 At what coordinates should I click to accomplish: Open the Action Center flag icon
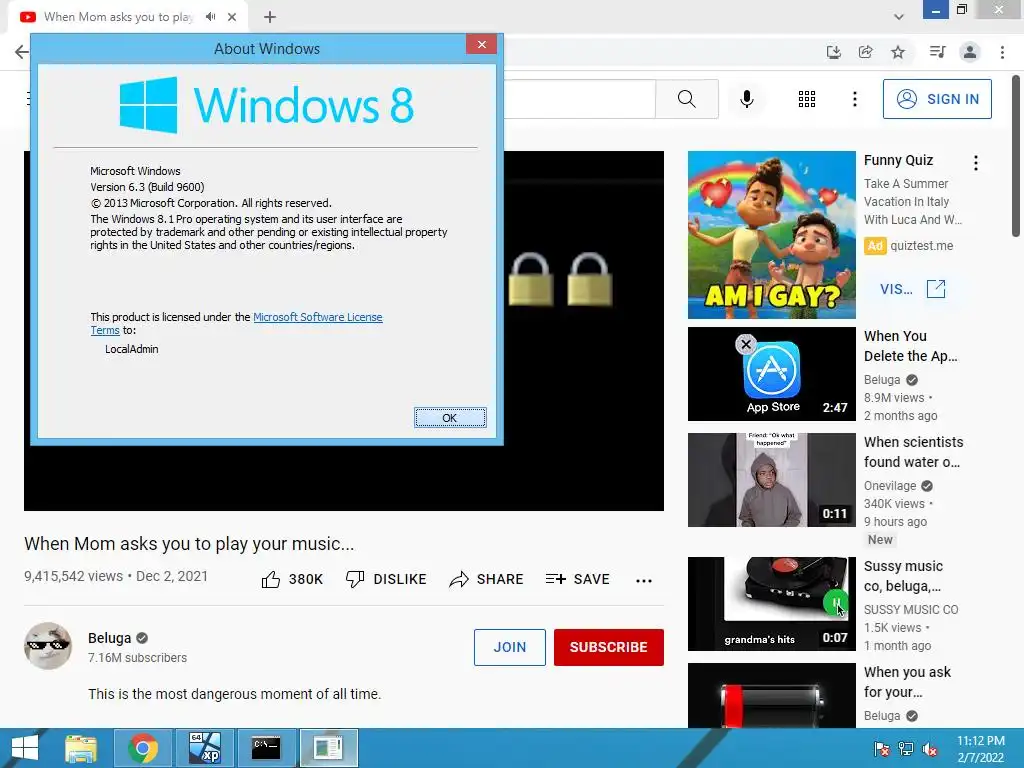coord(882,749)
